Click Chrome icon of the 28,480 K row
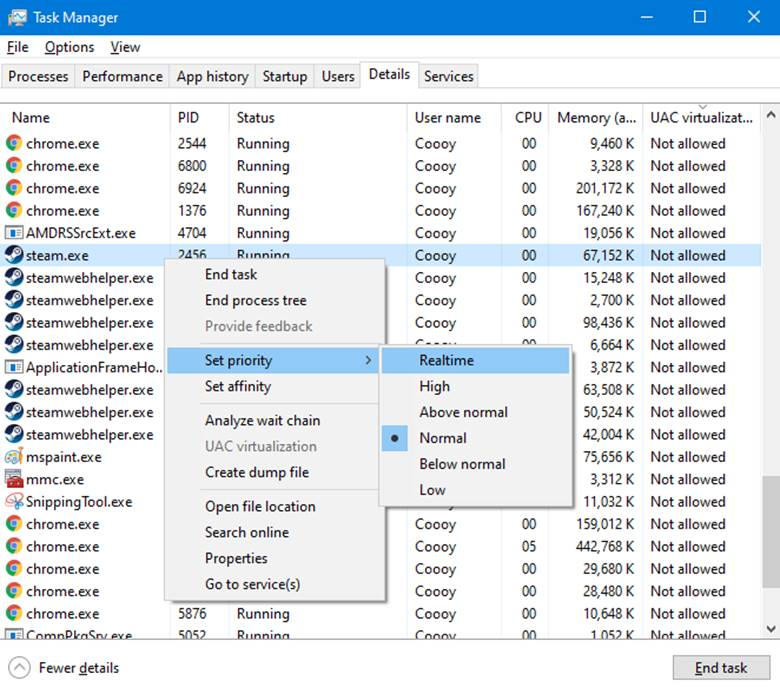 (x=14, y=591)
